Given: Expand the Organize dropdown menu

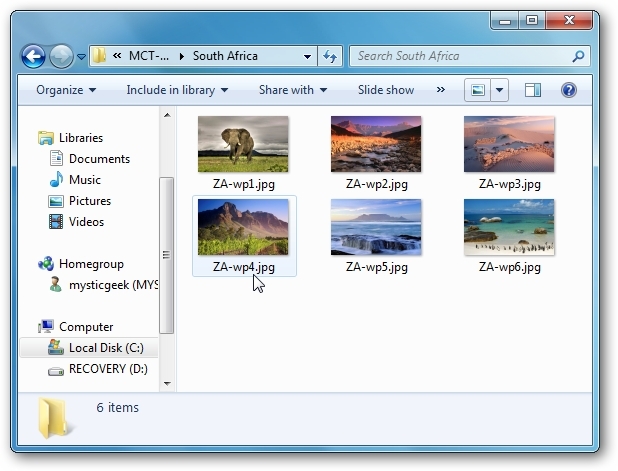Looking at the screenshot, I should pyautogui.click(x=66, y=90).
